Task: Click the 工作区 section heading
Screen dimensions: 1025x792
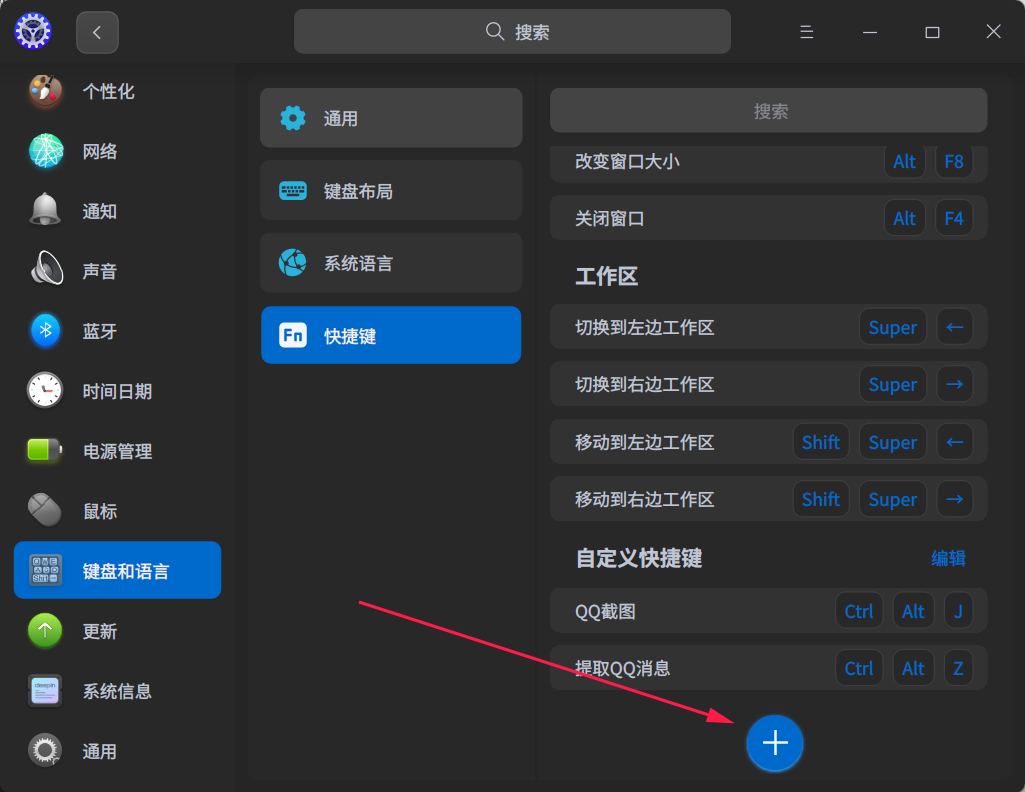Action: point(607,276)
